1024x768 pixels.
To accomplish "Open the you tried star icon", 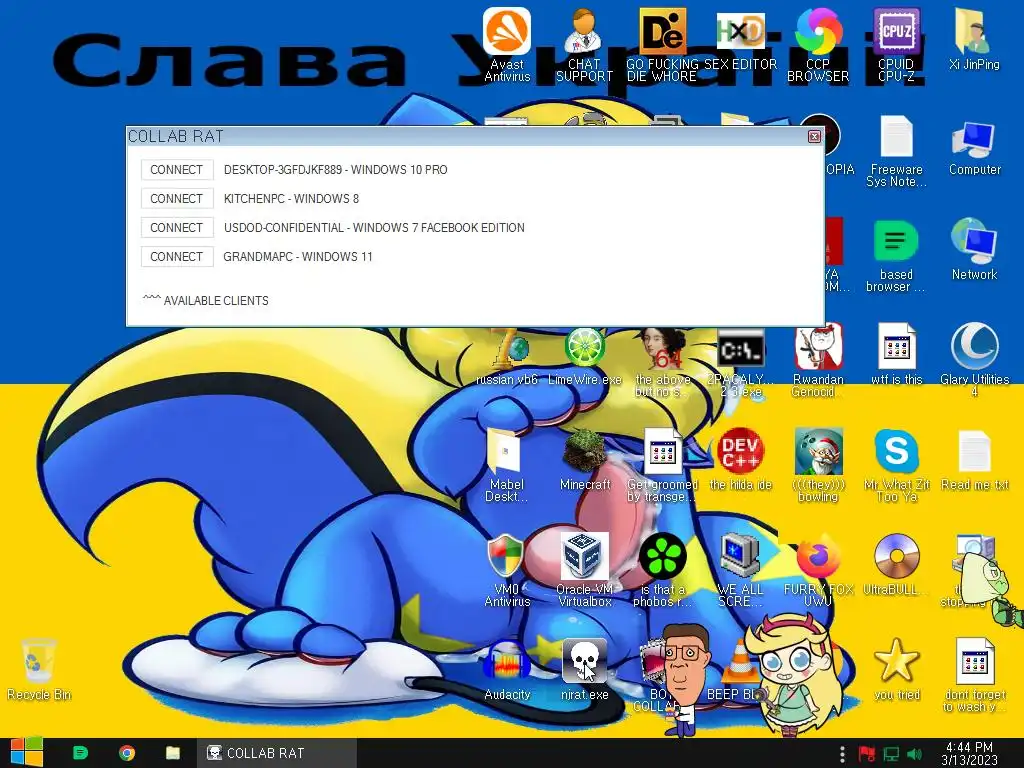I will point(896,671).
